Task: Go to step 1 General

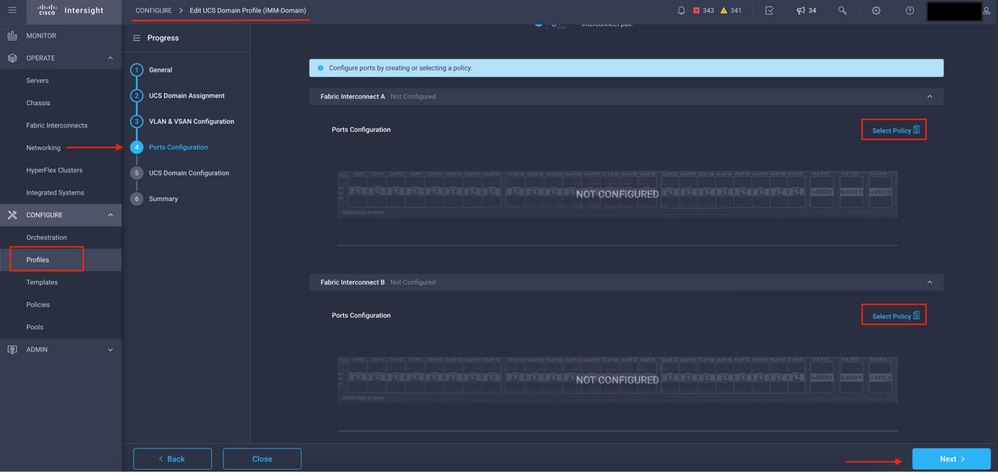Action: (x=152, y=70)
